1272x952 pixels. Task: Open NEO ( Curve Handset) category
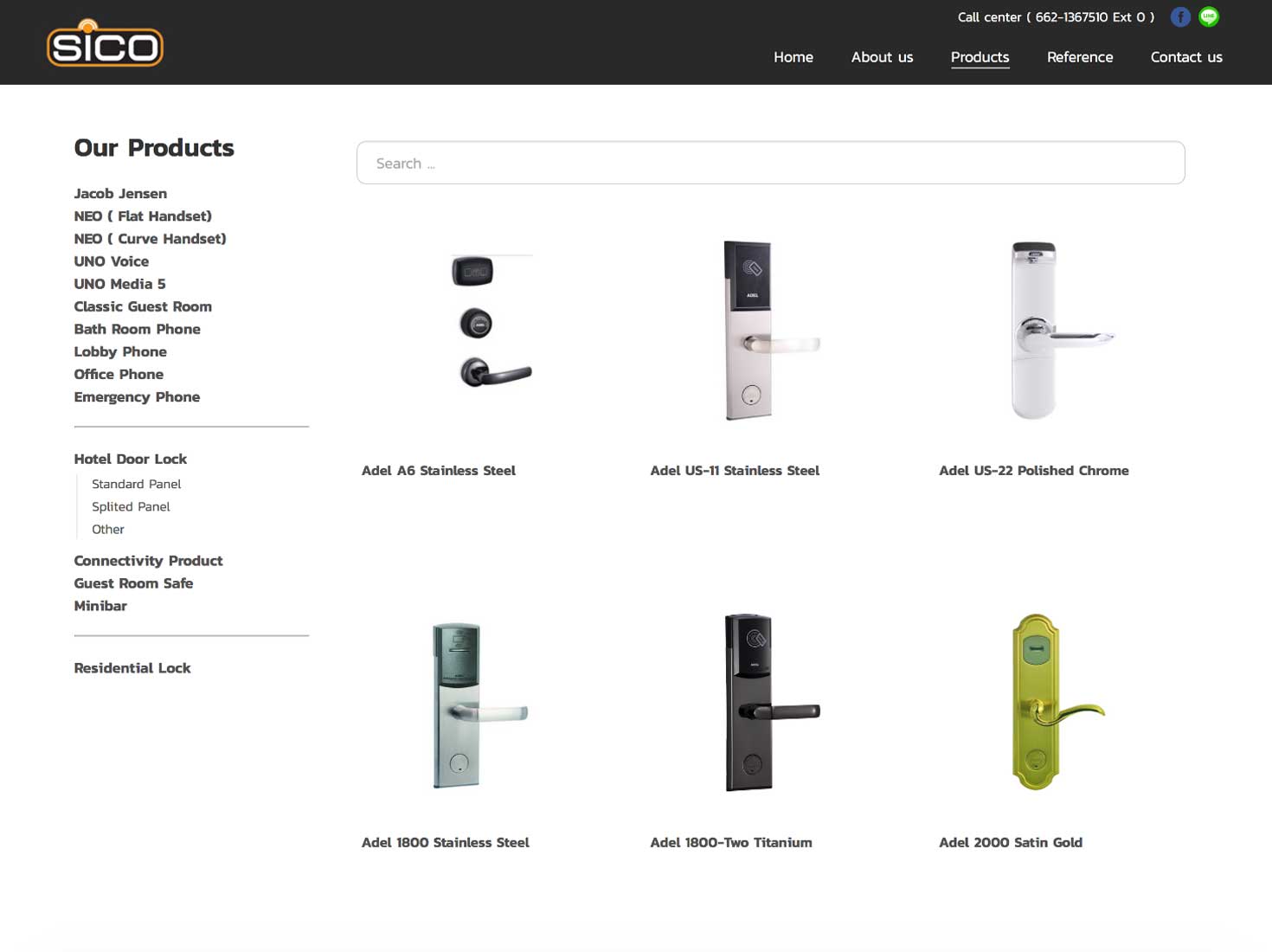(x=150, y=239)
